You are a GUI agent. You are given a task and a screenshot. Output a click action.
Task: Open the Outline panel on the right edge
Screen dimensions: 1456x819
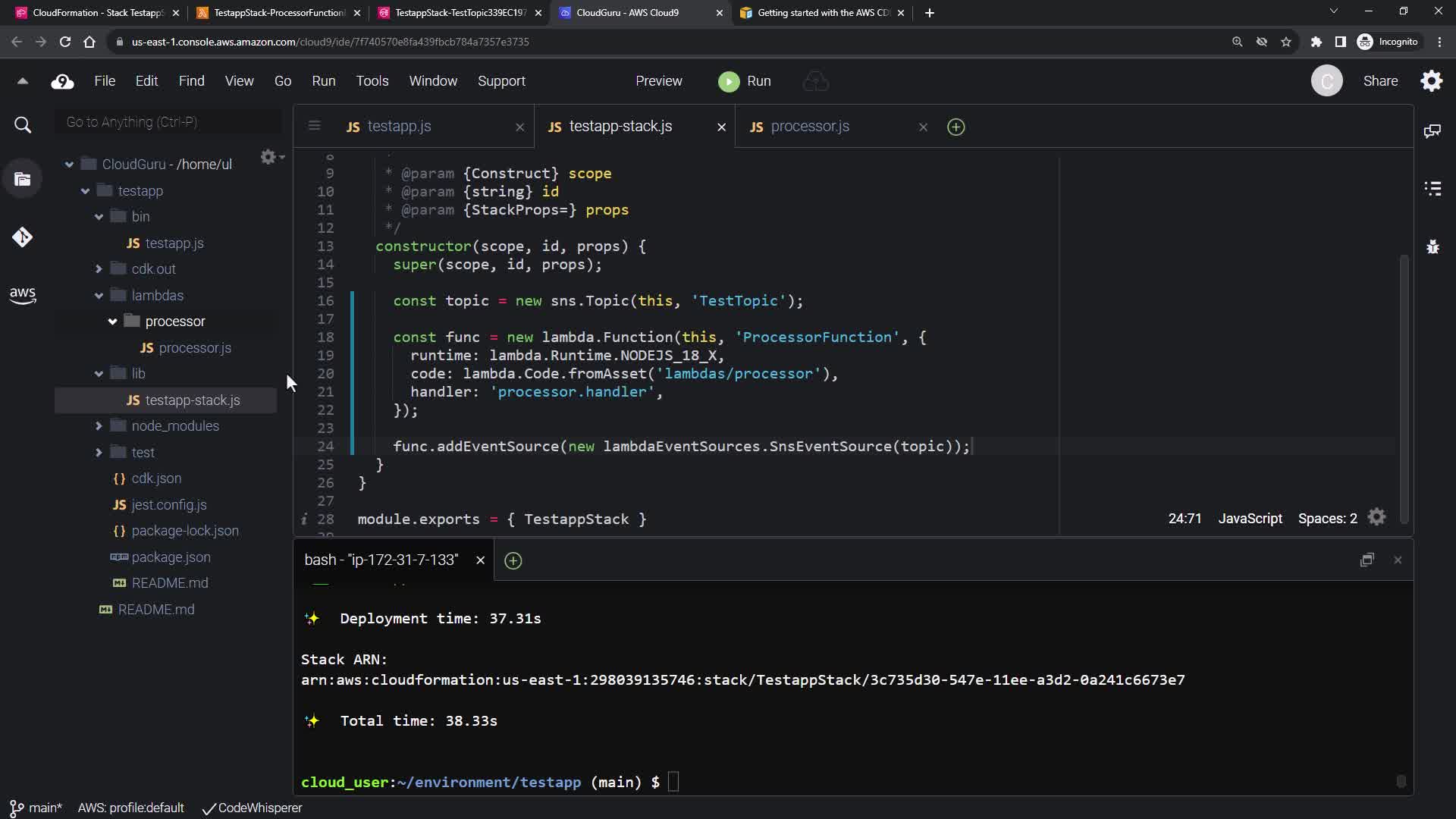pyautogui.click(x=1432, y=189)
